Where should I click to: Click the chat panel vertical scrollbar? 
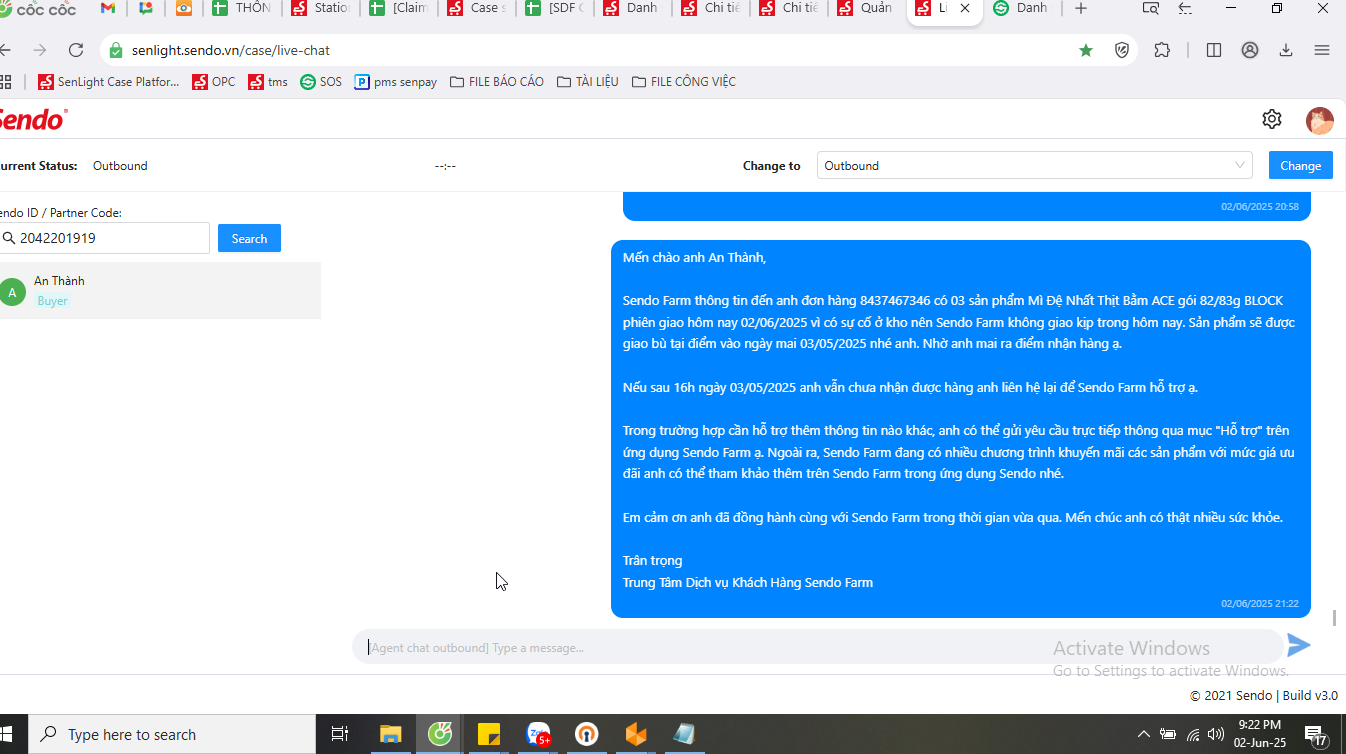1334,617
